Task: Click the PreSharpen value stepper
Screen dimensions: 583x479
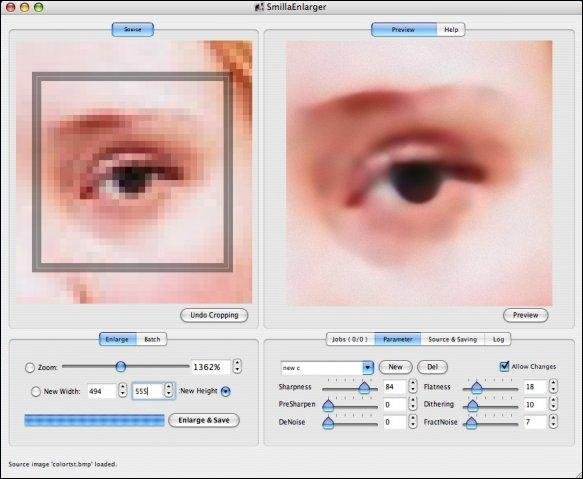Action: click(x=413, y=404)
